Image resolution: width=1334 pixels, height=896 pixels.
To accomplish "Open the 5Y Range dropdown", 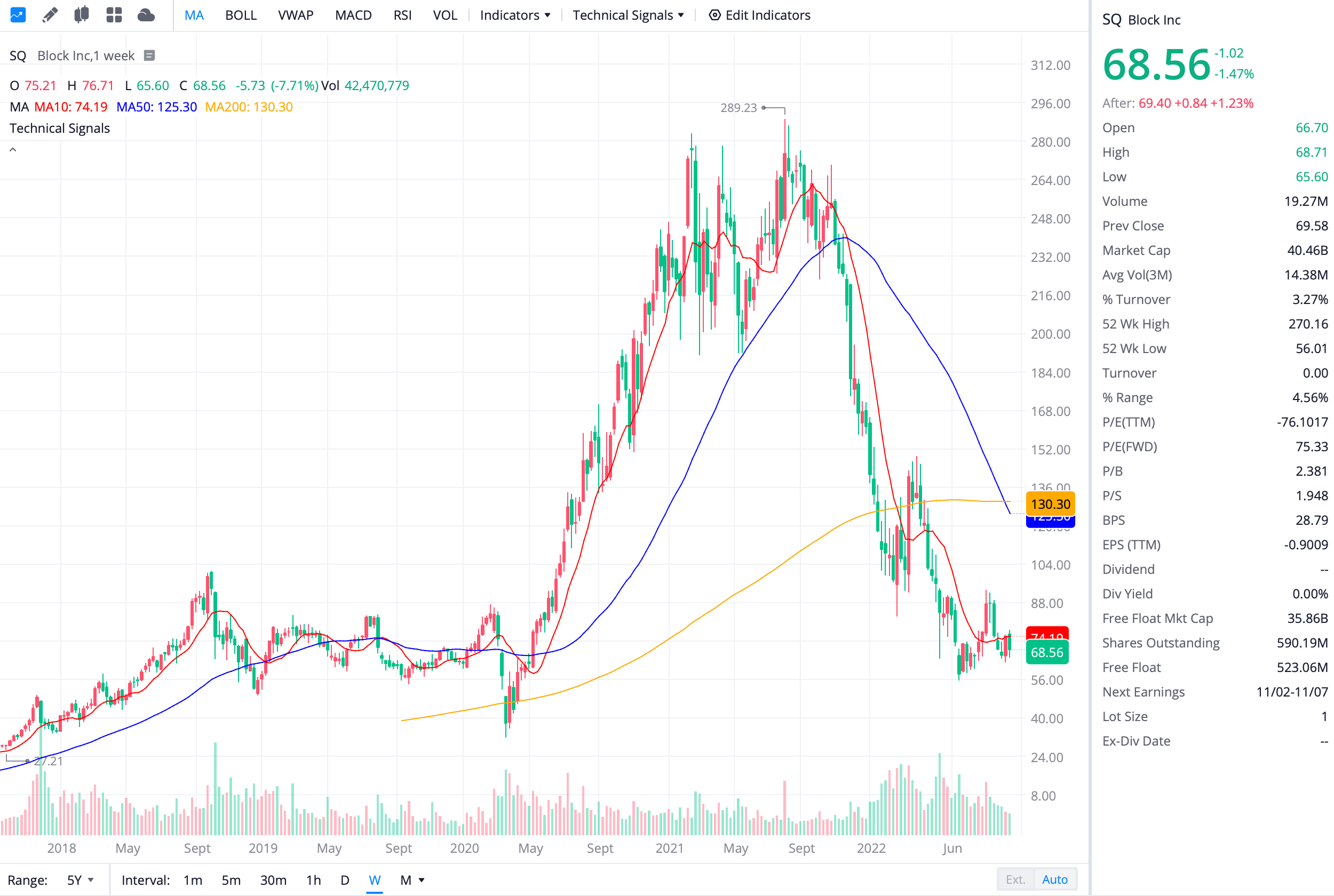I will 80,880.
